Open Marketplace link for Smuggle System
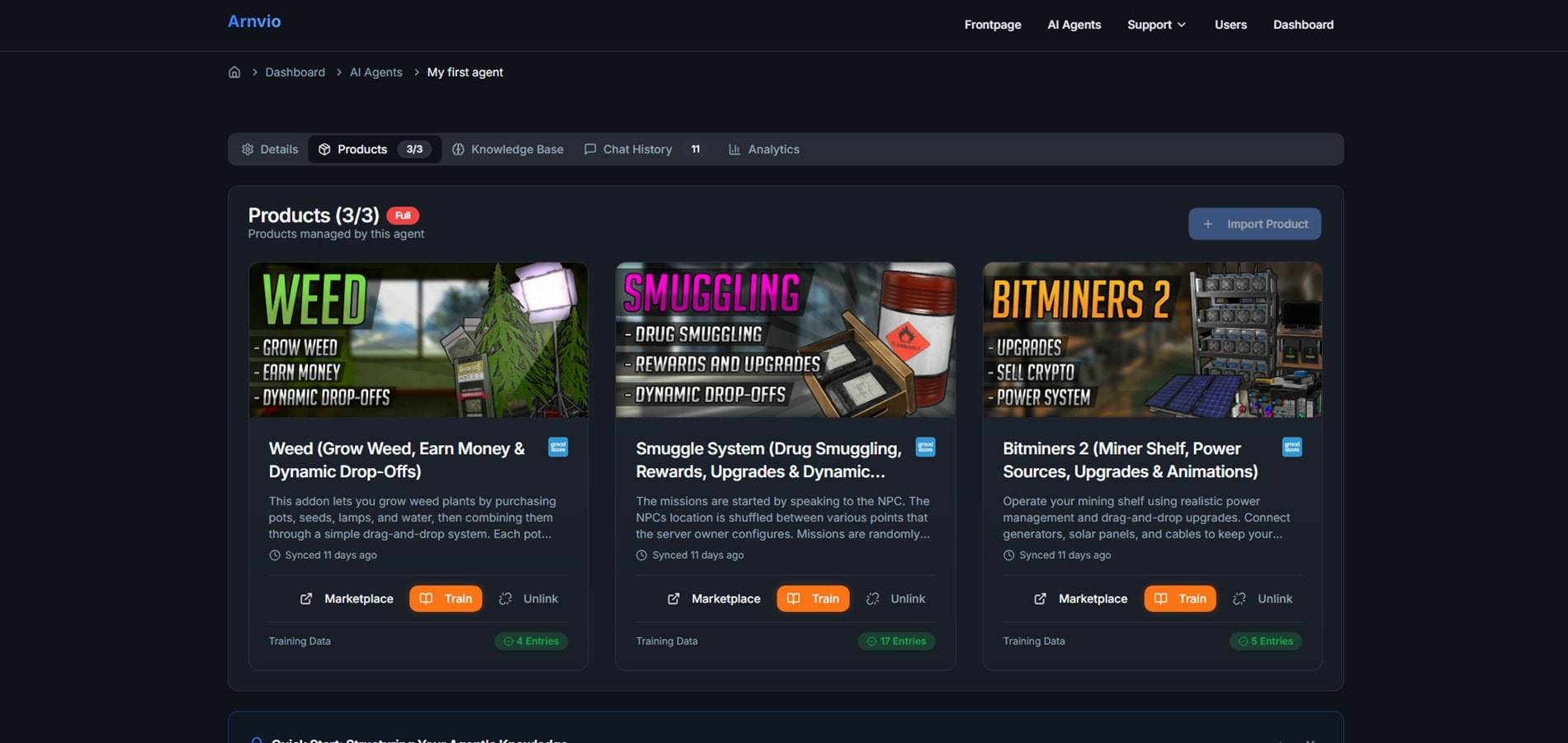Viewport: 1568px width, 743px height. click(x=714, y=599)
